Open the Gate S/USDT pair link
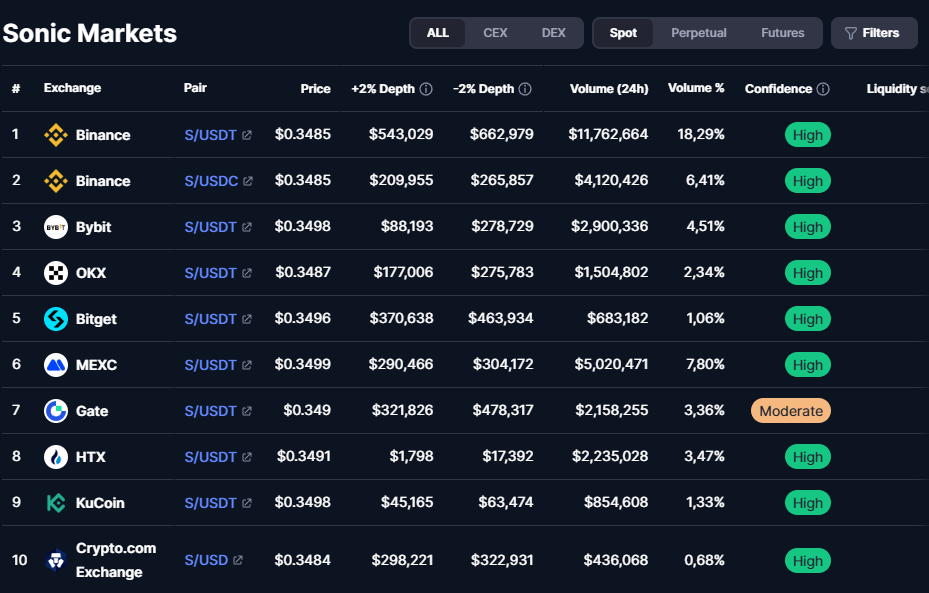This screenshot has width=929, height=593. (210, 411)
